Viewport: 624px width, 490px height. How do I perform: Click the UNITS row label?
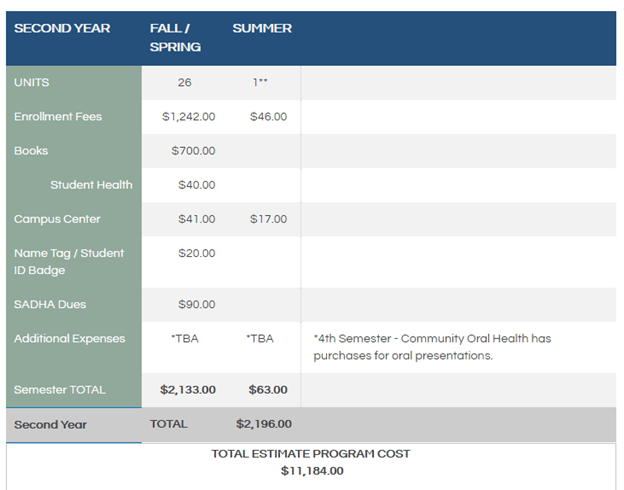[31, 83]
